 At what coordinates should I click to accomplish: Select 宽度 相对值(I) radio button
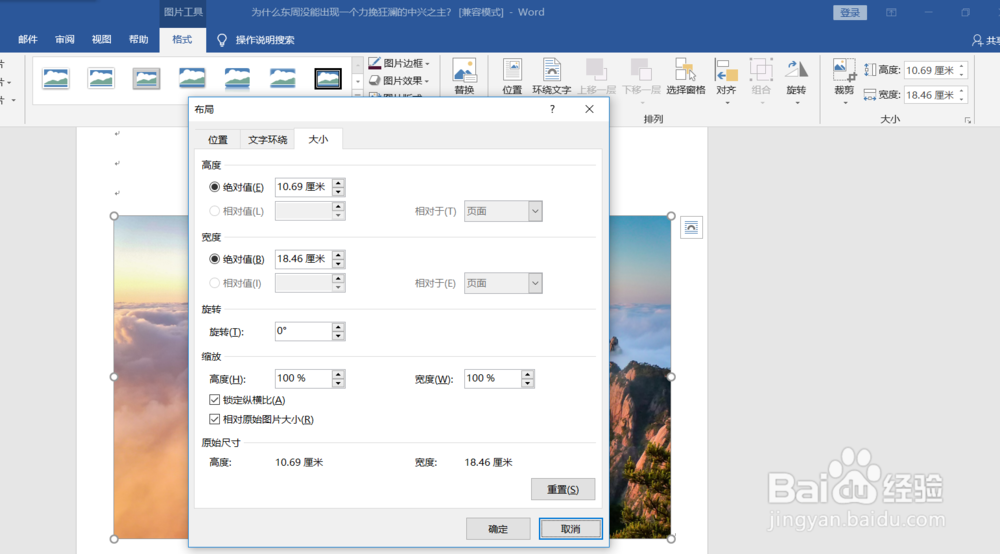(x=214, y=283)
